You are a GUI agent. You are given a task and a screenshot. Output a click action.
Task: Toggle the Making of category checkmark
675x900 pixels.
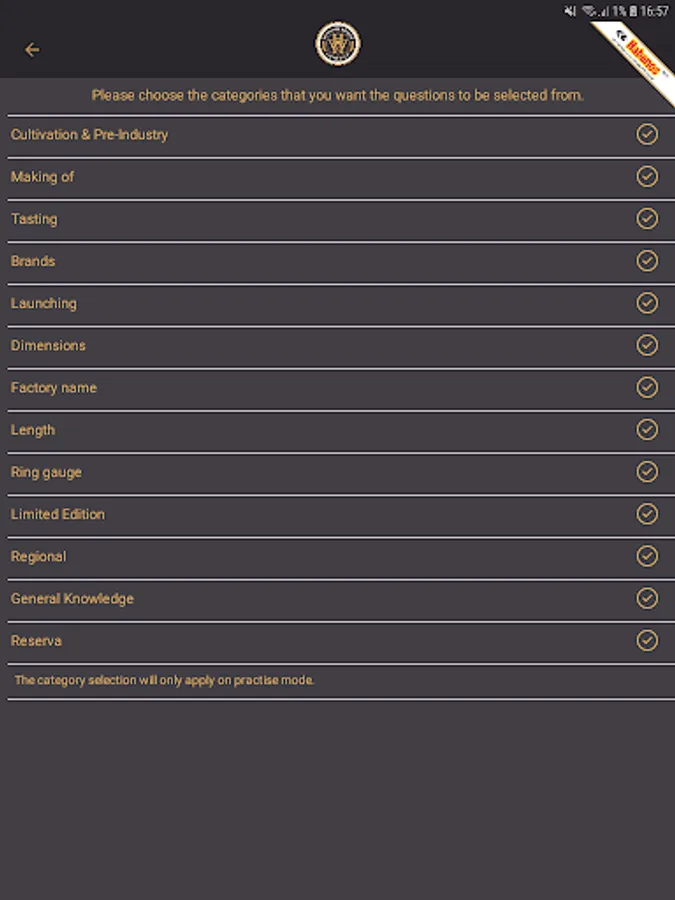click(x=647, y=176)
